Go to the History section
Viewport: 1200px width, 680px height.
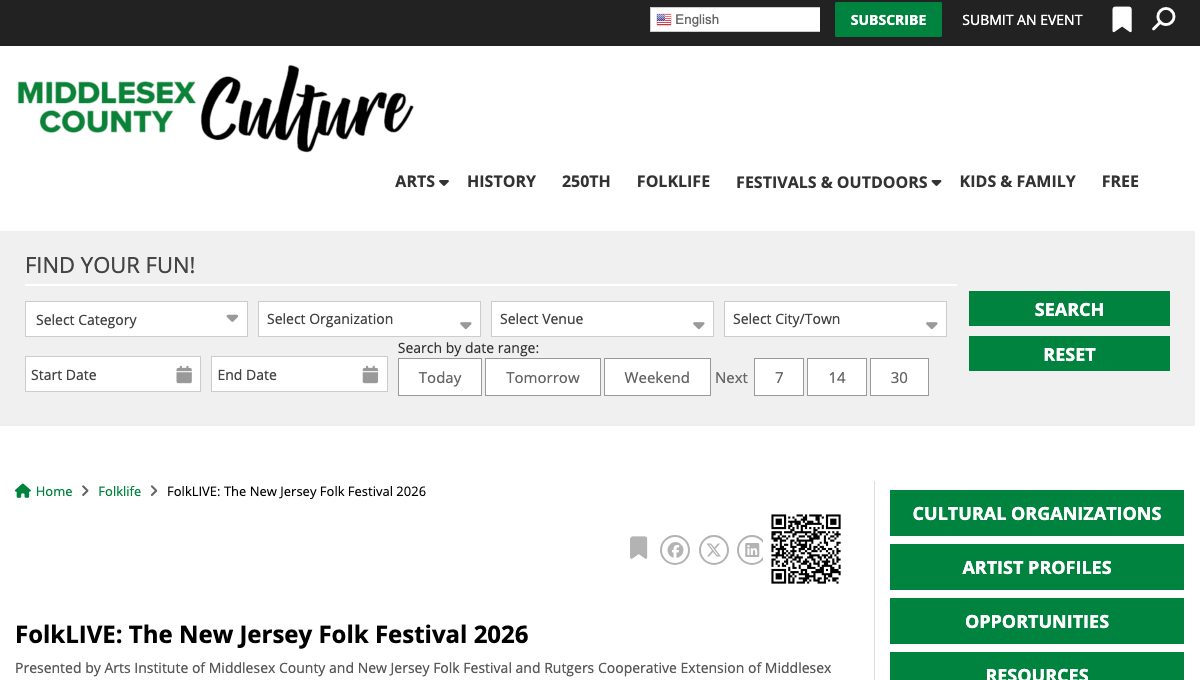[x=501, y=181]
